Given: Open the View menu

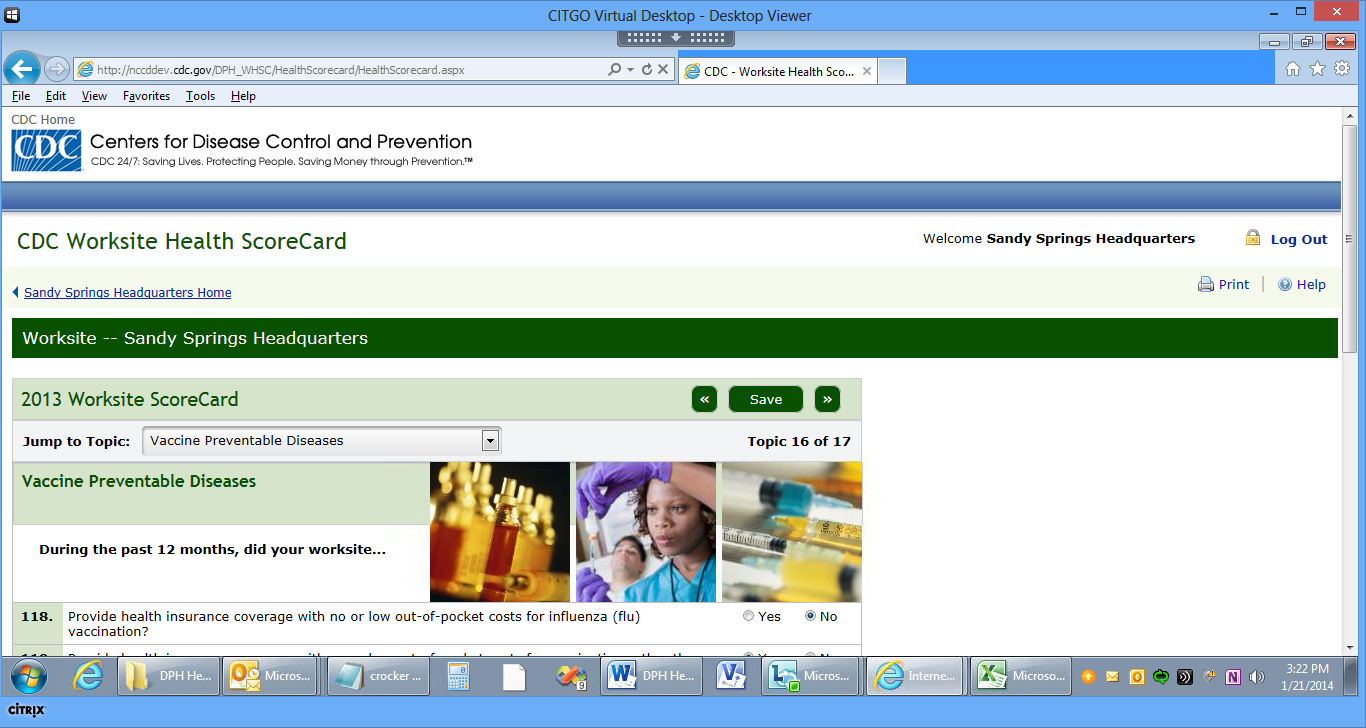Looking at the screenshot, I should tap(94, 96).
